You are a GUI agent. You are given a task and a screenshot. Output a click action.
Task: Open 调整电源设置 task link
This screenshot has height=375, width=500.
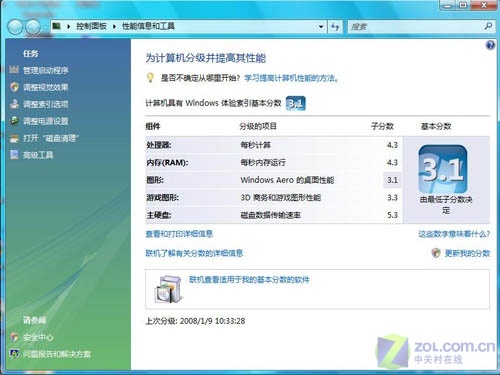(x=46, y=121)
